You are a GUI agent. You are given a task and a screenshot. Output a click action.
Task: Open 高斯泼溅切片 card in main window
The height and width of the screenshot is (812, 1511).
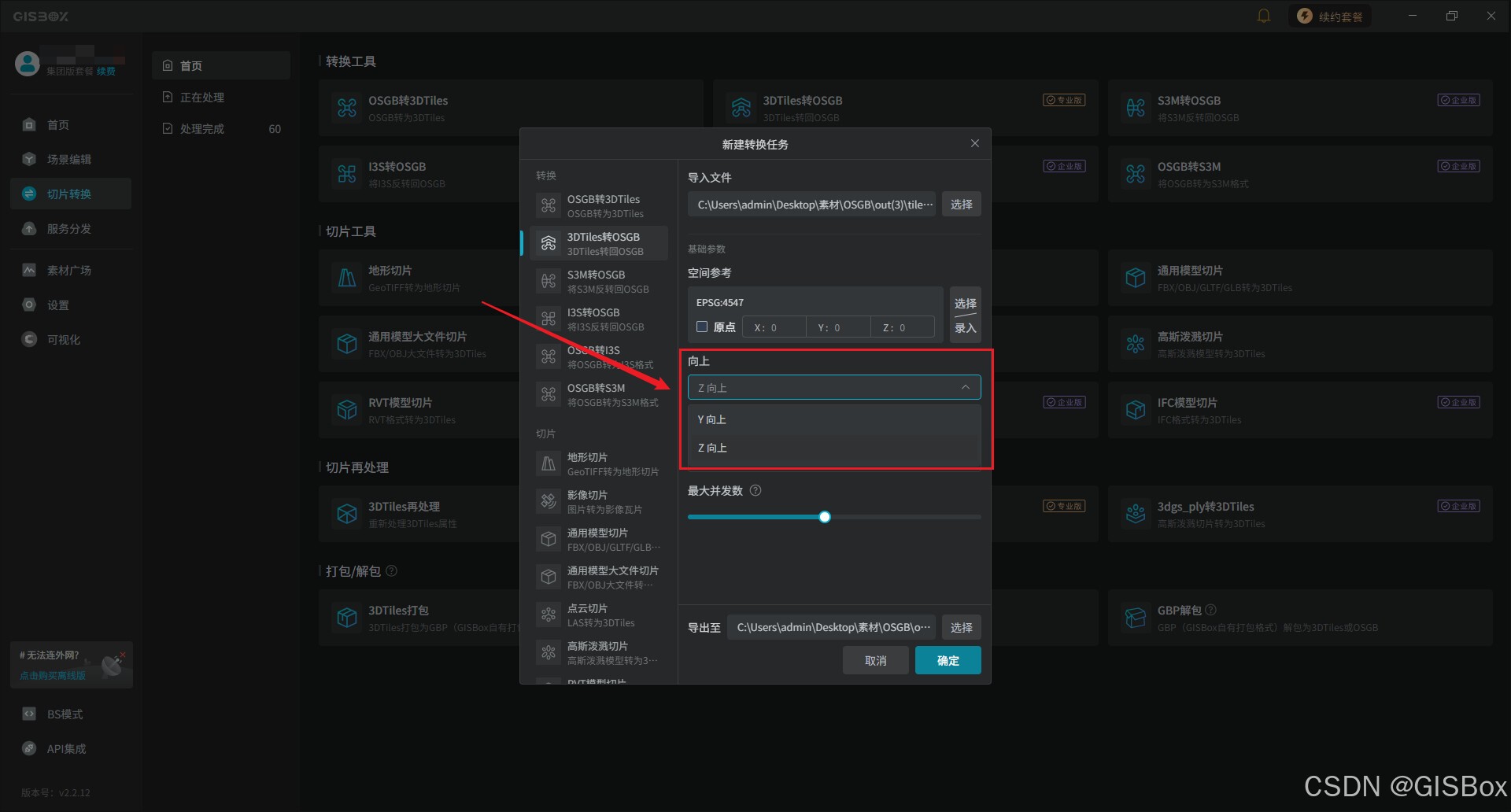1300,344
